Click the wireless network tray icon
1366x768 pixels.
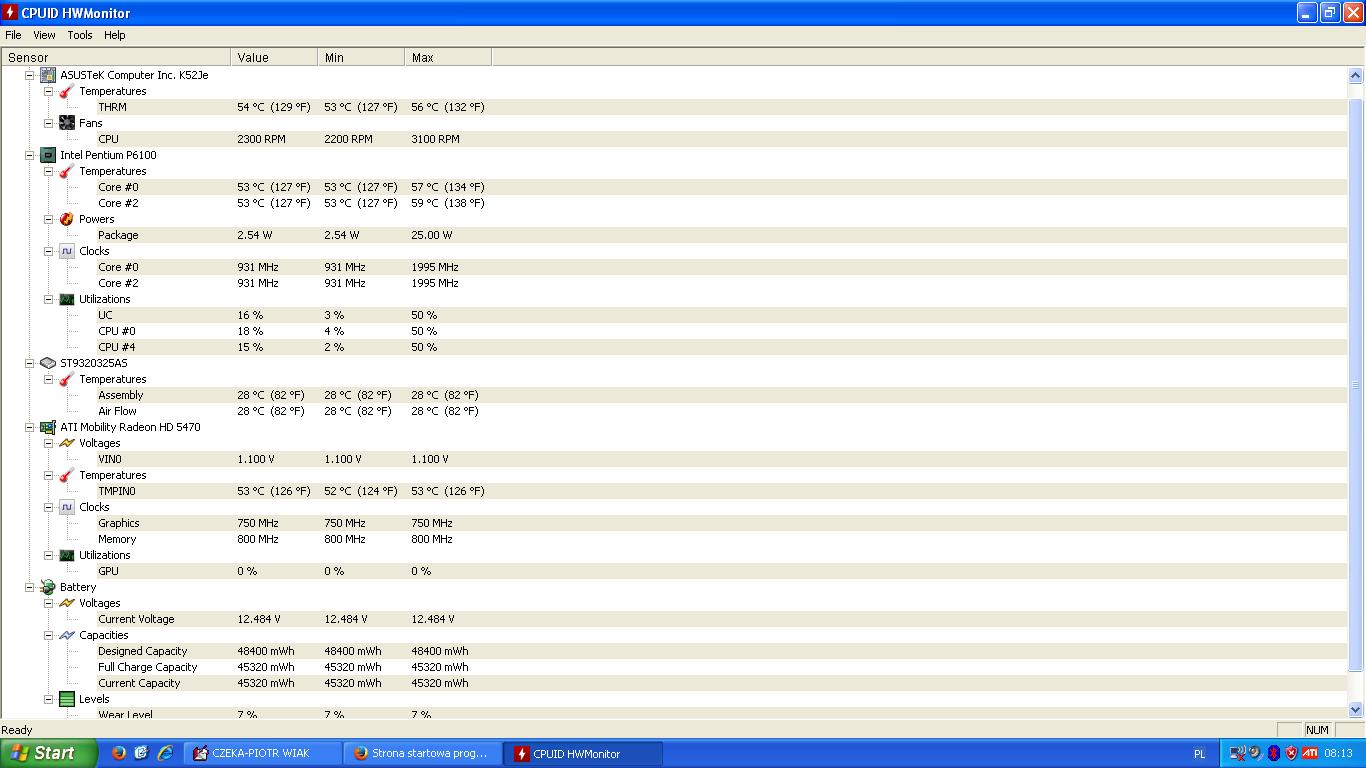[x=1238, y=753]
